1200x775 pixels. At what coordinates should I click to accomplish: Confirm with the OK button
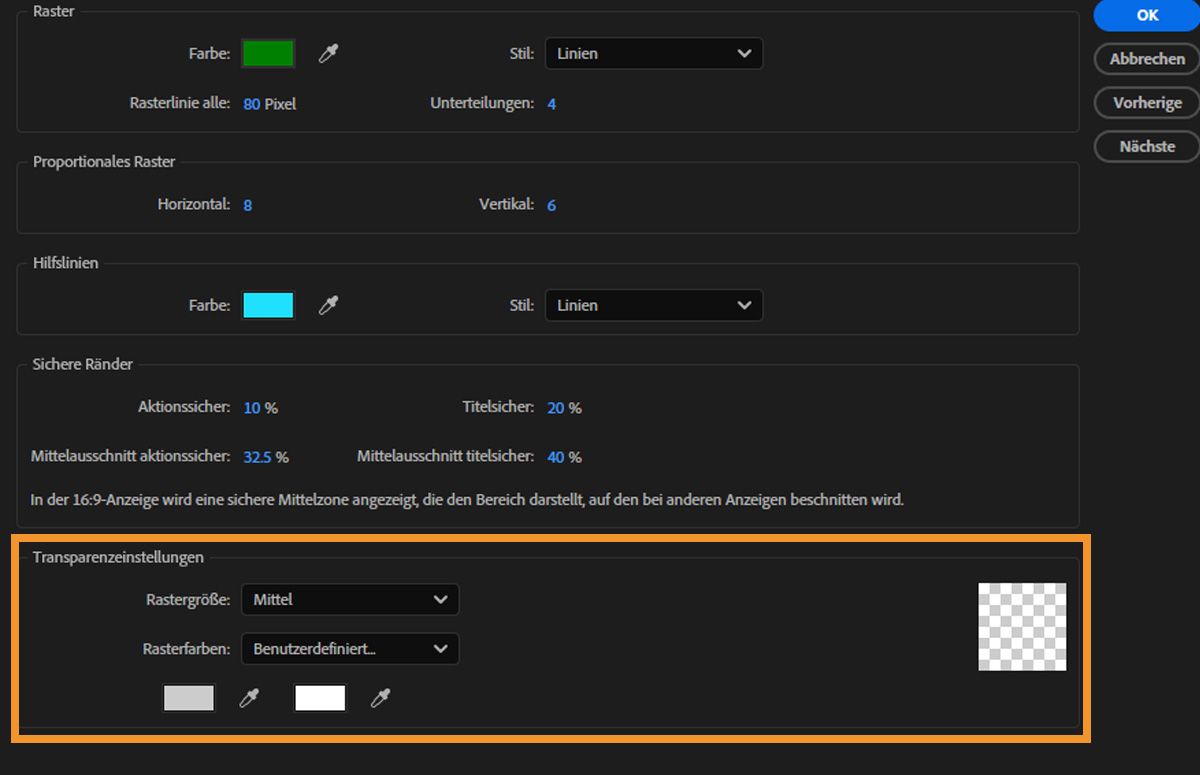(1147, 15)
